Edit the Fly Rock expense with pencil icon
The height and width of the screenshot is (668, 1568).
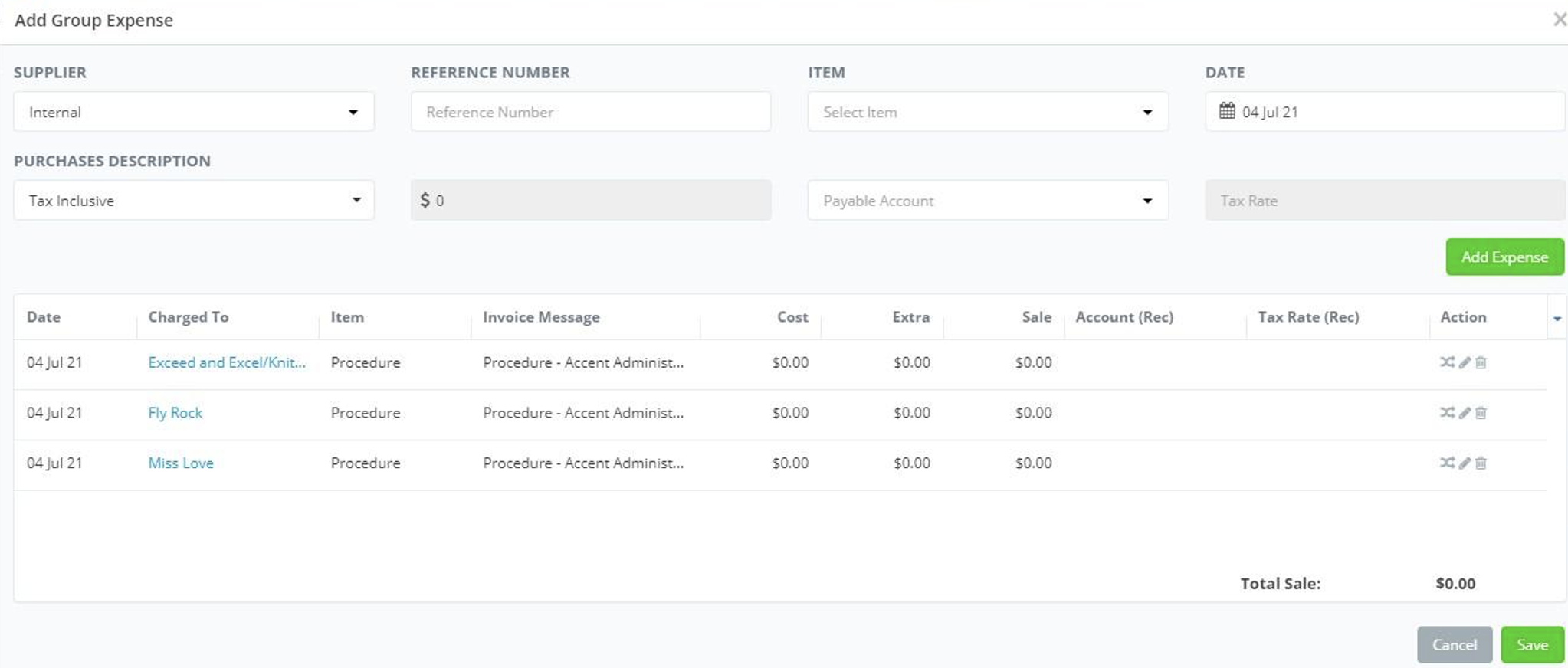[x=1465, y=413]
